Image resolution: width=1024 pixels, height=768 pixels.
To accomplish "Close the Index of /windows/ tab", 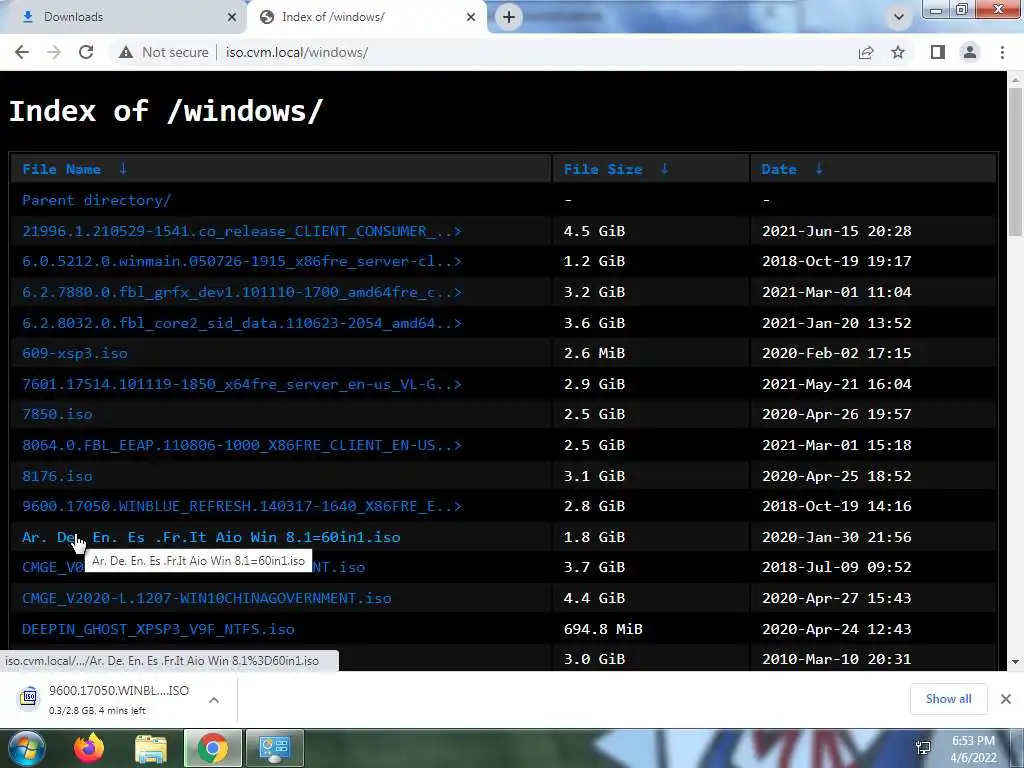I will (x=471, y=17).
